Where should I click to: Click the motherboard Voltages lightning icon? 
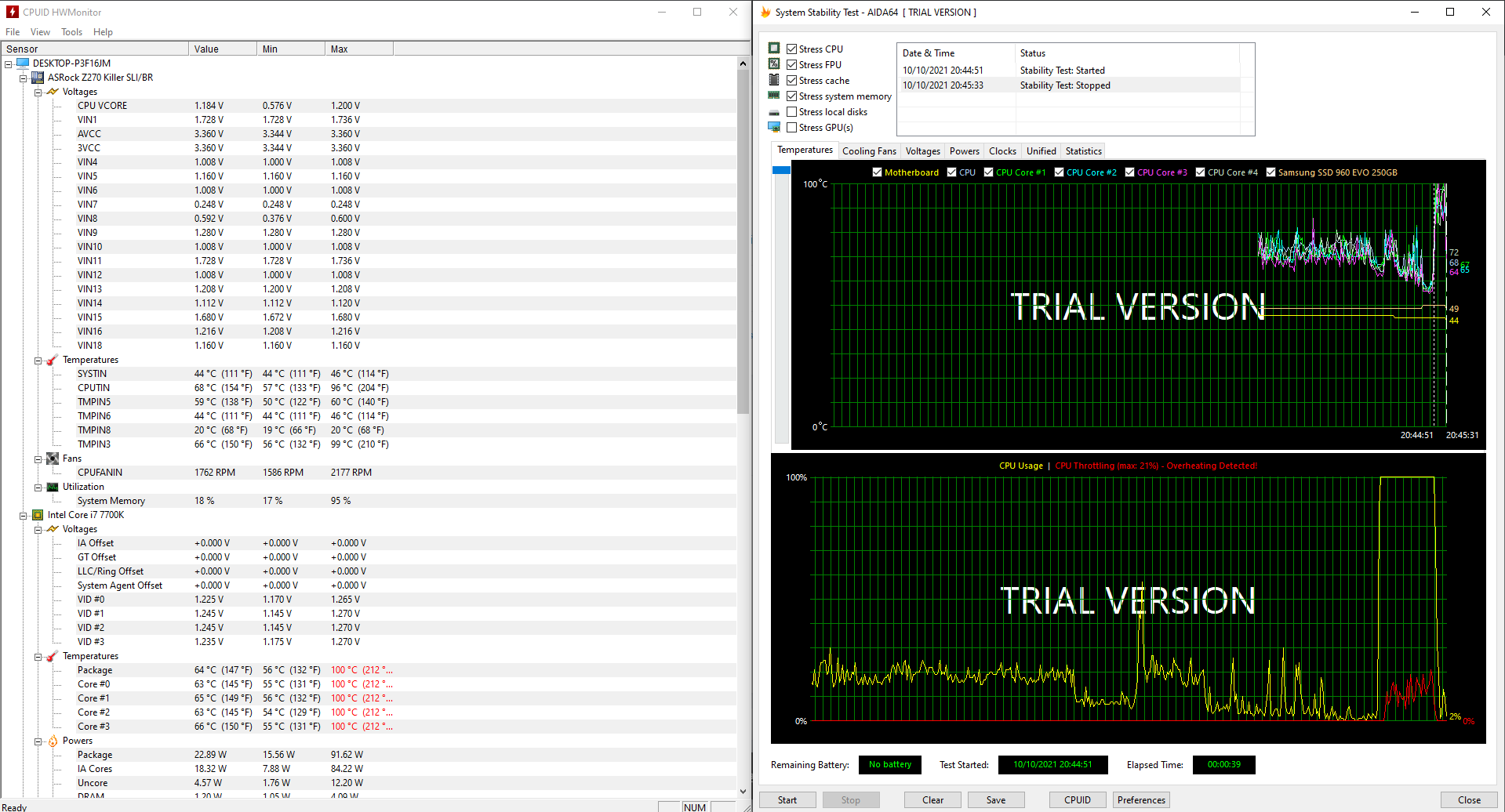click(53, 92)
